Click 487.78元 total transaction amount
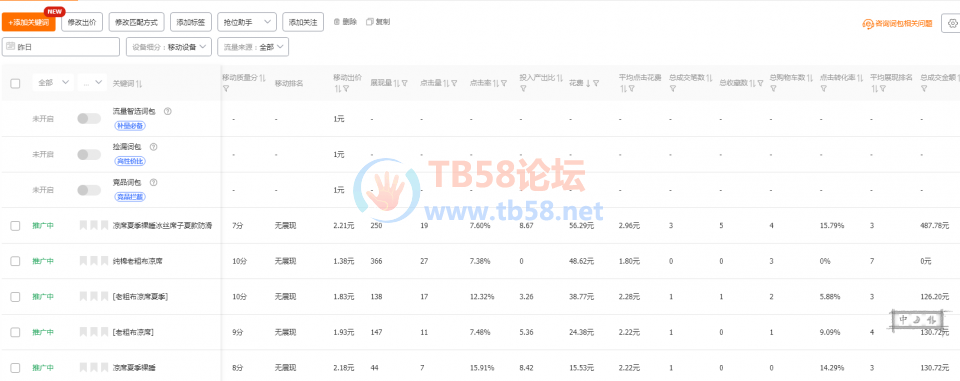This screenshot has height=381, width=960. pos(934,225)
